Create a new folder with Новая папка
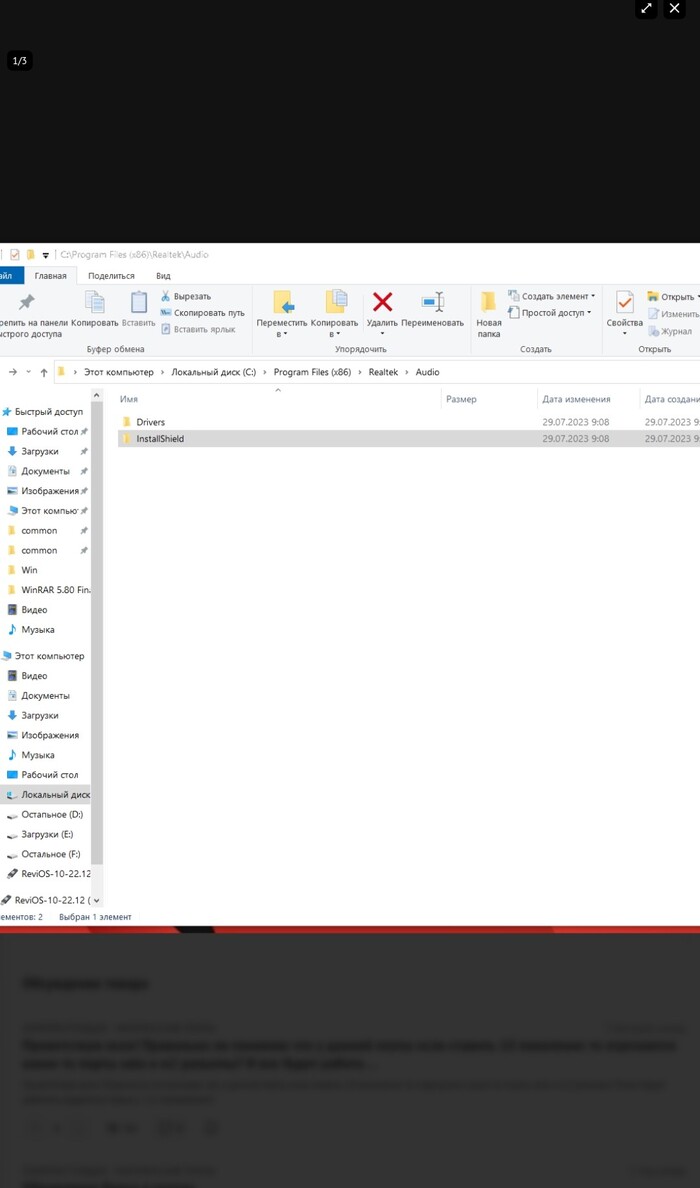 coord(488,313)
